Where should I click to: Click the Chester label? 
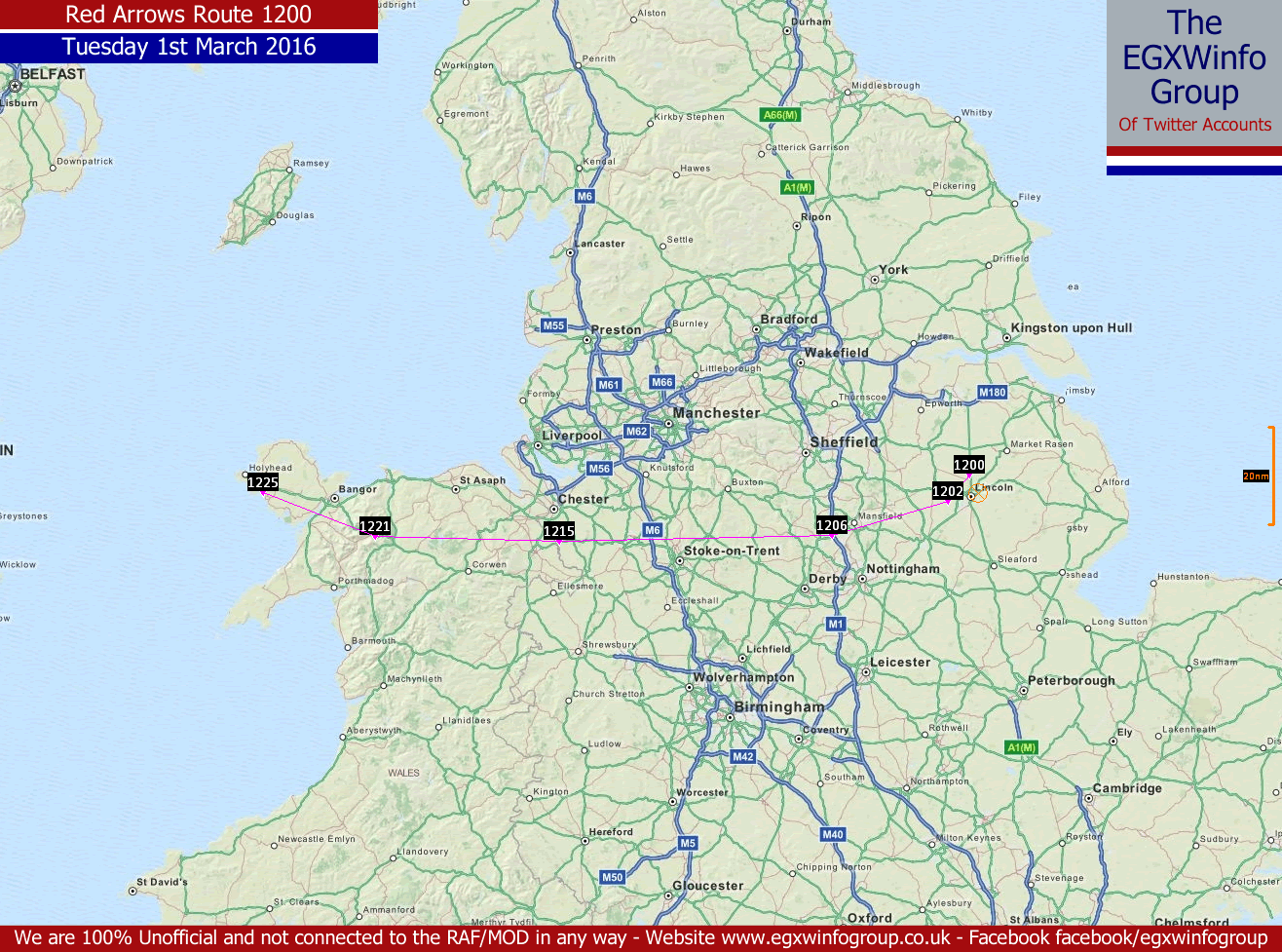point(584,500)
